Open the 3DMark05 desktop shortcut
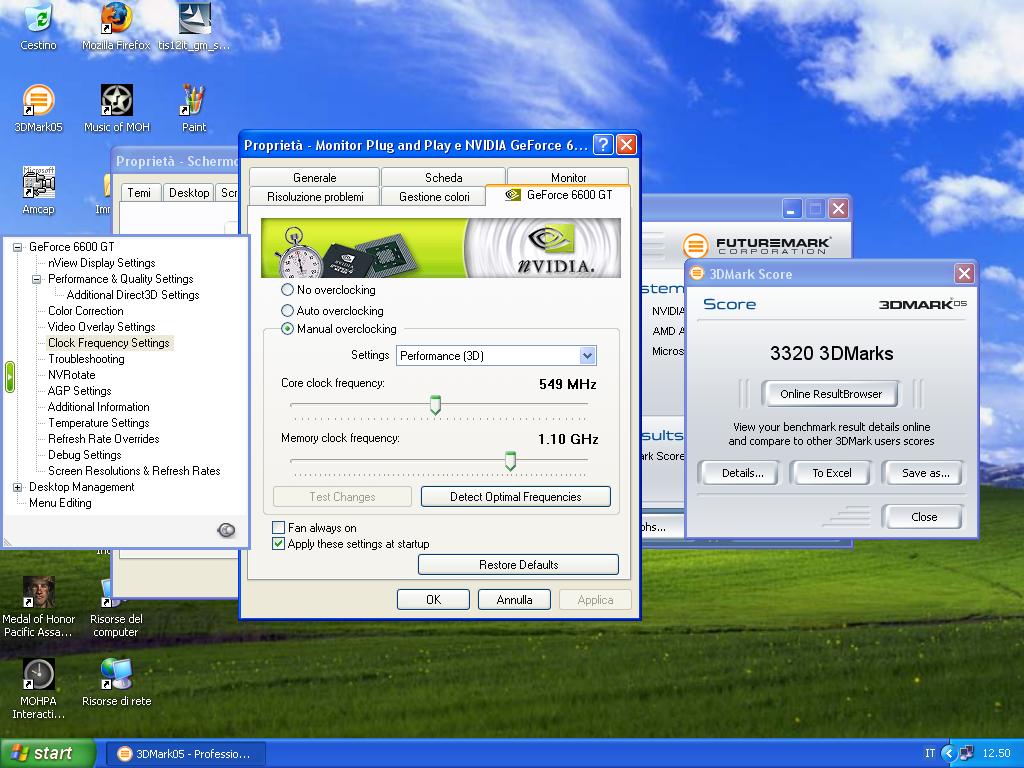The width and height of the screenshot is (1024, 768). pos(39,108)
